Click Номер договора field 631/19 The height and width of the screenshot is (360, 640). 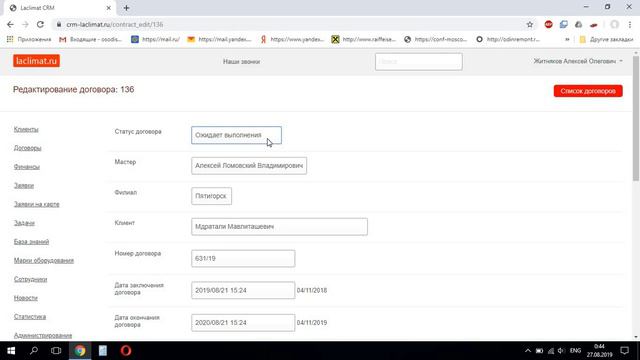point(243,258)
